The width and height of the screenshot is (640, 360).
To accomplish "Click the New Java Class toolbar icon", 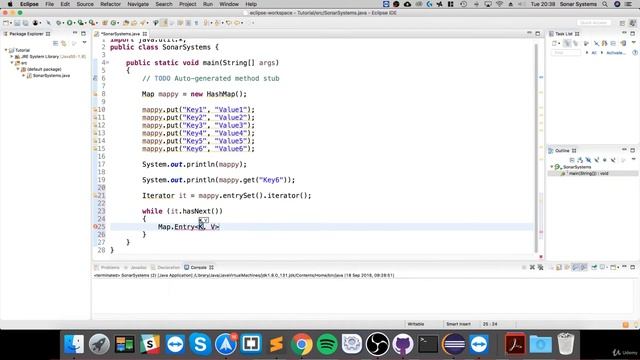I will pos(114,23).
